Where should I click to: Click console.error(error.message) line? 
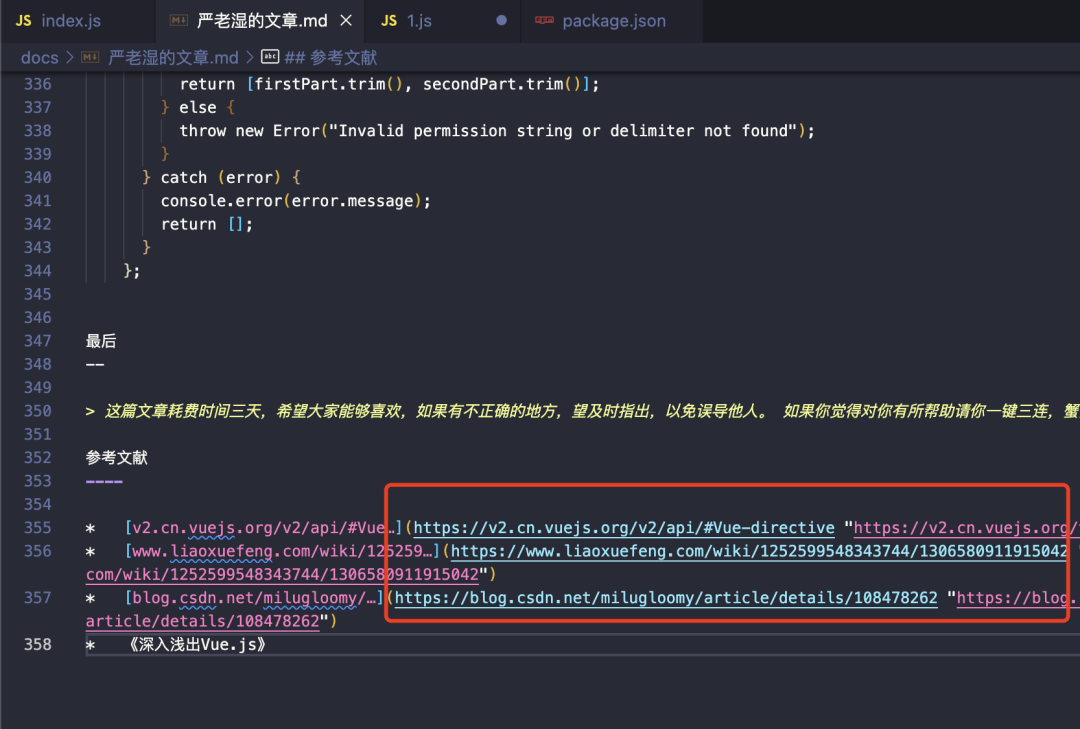295,201
